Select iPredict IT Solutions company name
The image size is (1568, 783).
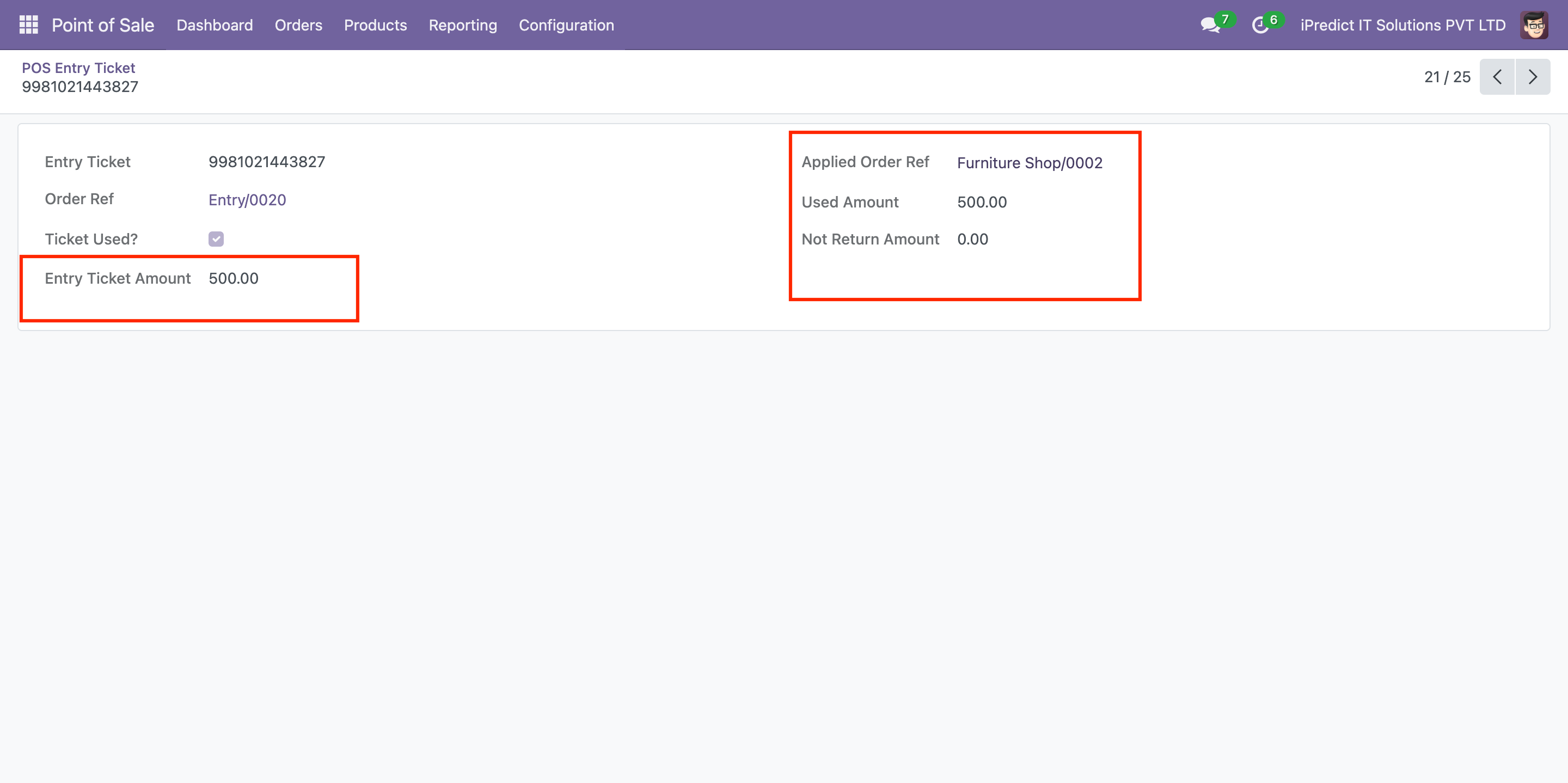click(1402, 25)
